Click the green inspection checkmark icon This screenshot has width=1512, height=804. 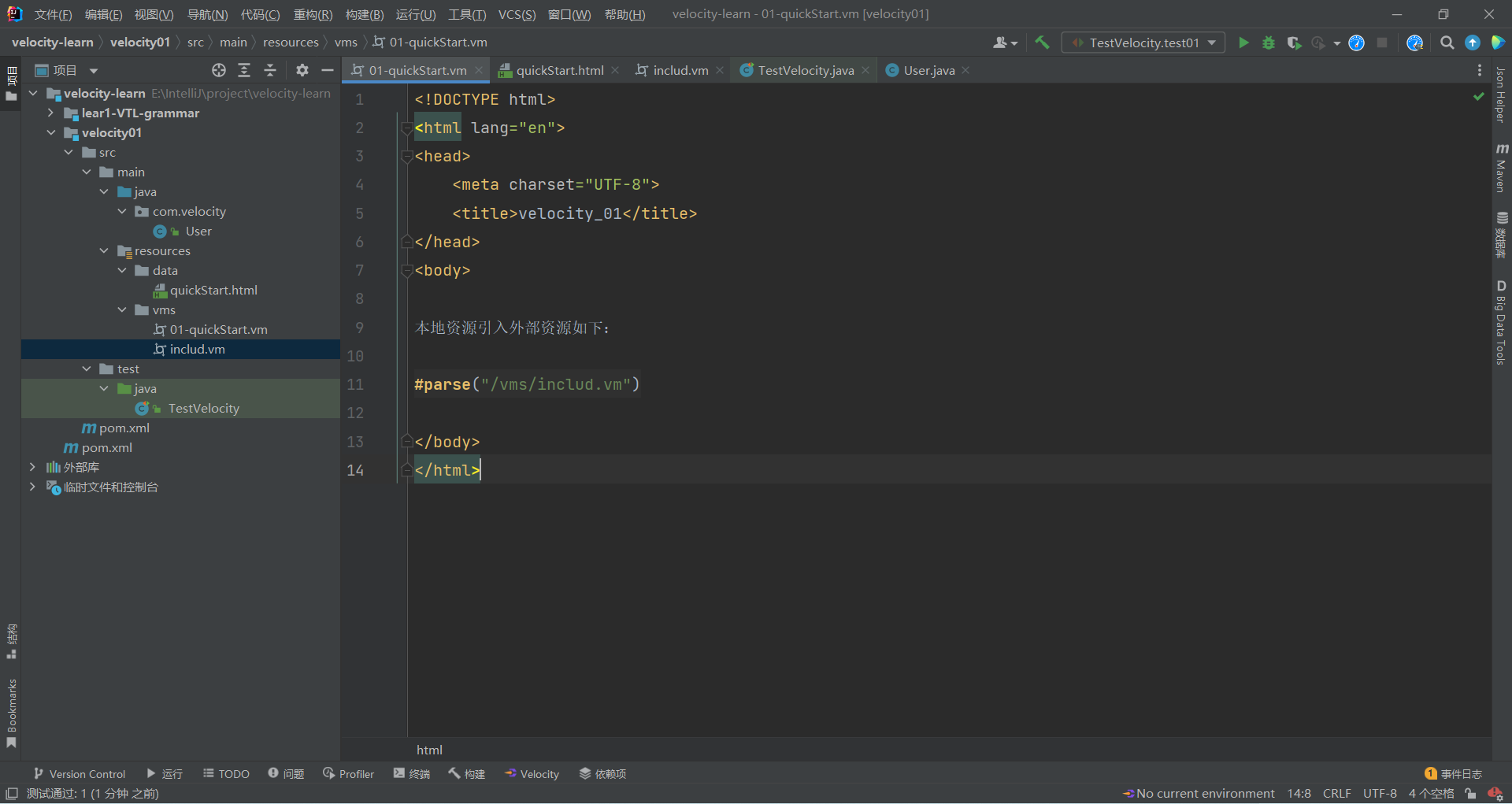[x=1478, y=96]
